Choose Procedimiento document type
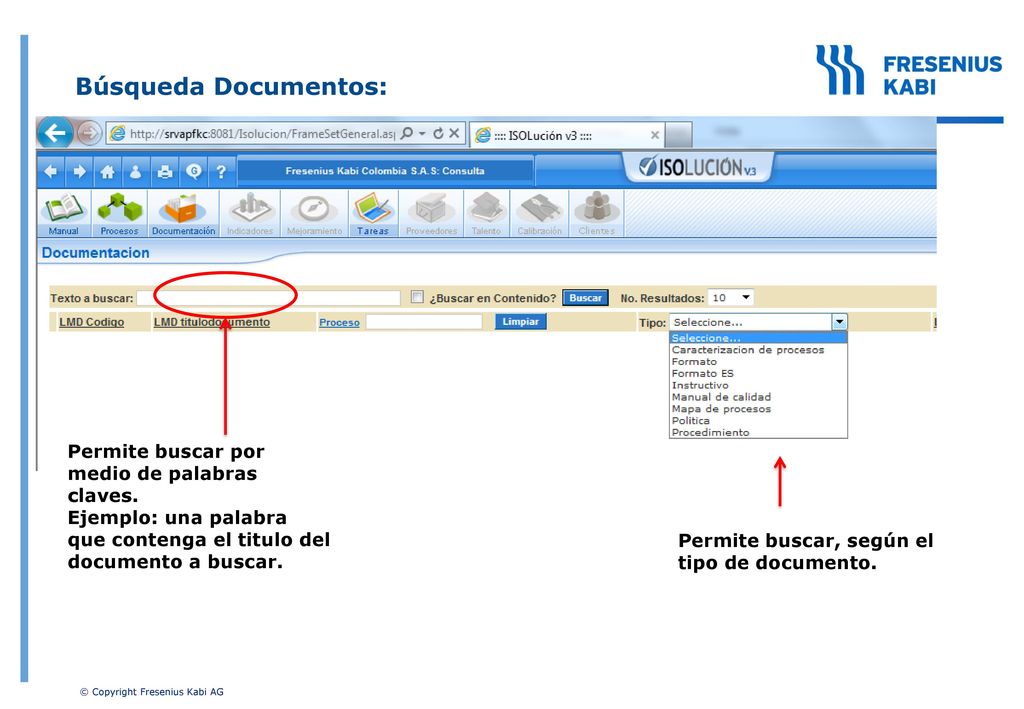This screenshot has width=1024, height=709. tap(758, 432)
